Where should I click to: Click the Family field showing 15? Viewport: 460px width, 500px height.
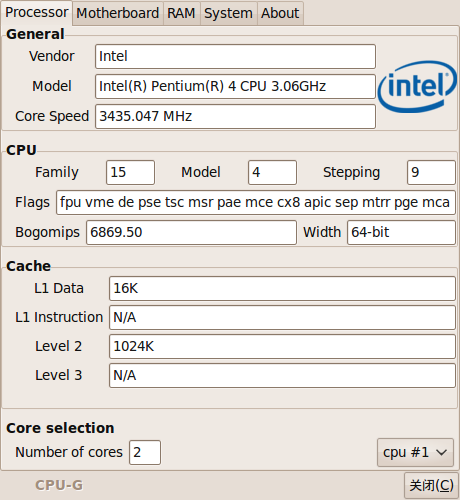[x=130, y=172]
